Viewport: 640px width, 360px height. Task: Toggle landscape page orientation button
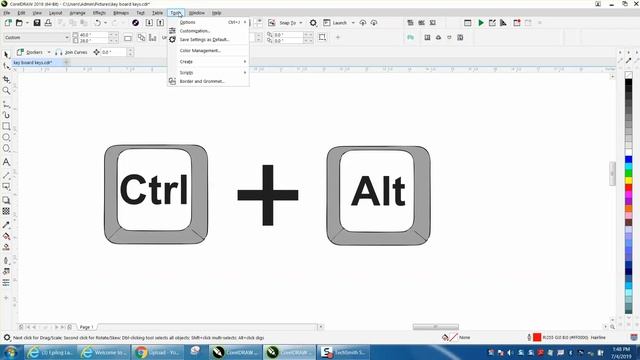click(128, 38)
